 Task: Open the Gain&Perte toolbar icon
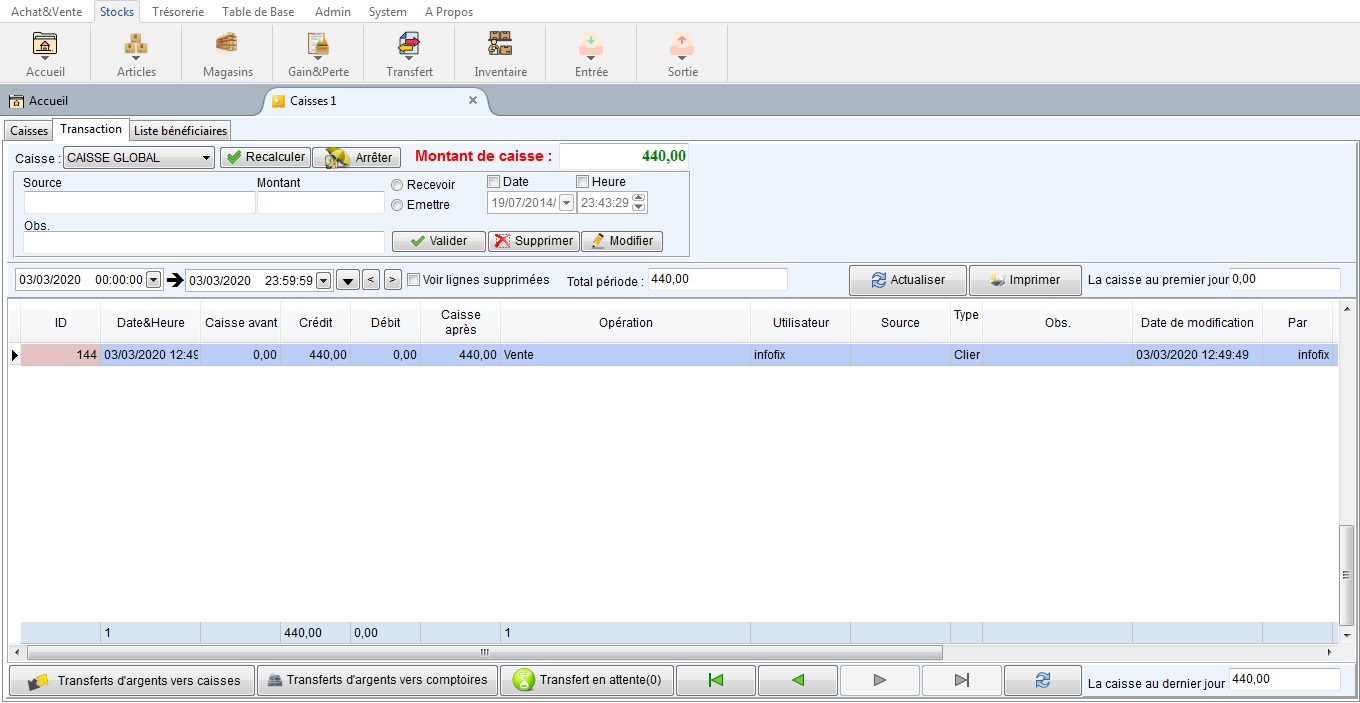[318, 45]
